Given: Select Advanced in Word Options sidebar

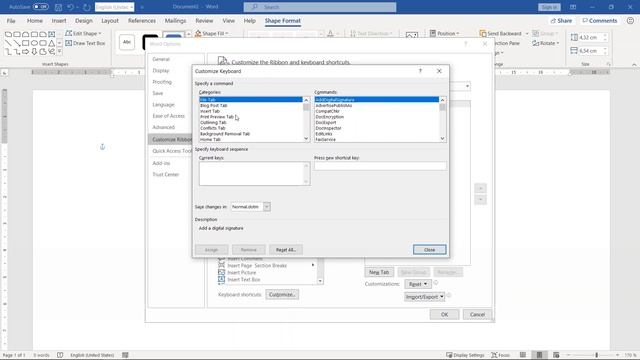Looking at the screenshot, I should (x=164, y=127).
